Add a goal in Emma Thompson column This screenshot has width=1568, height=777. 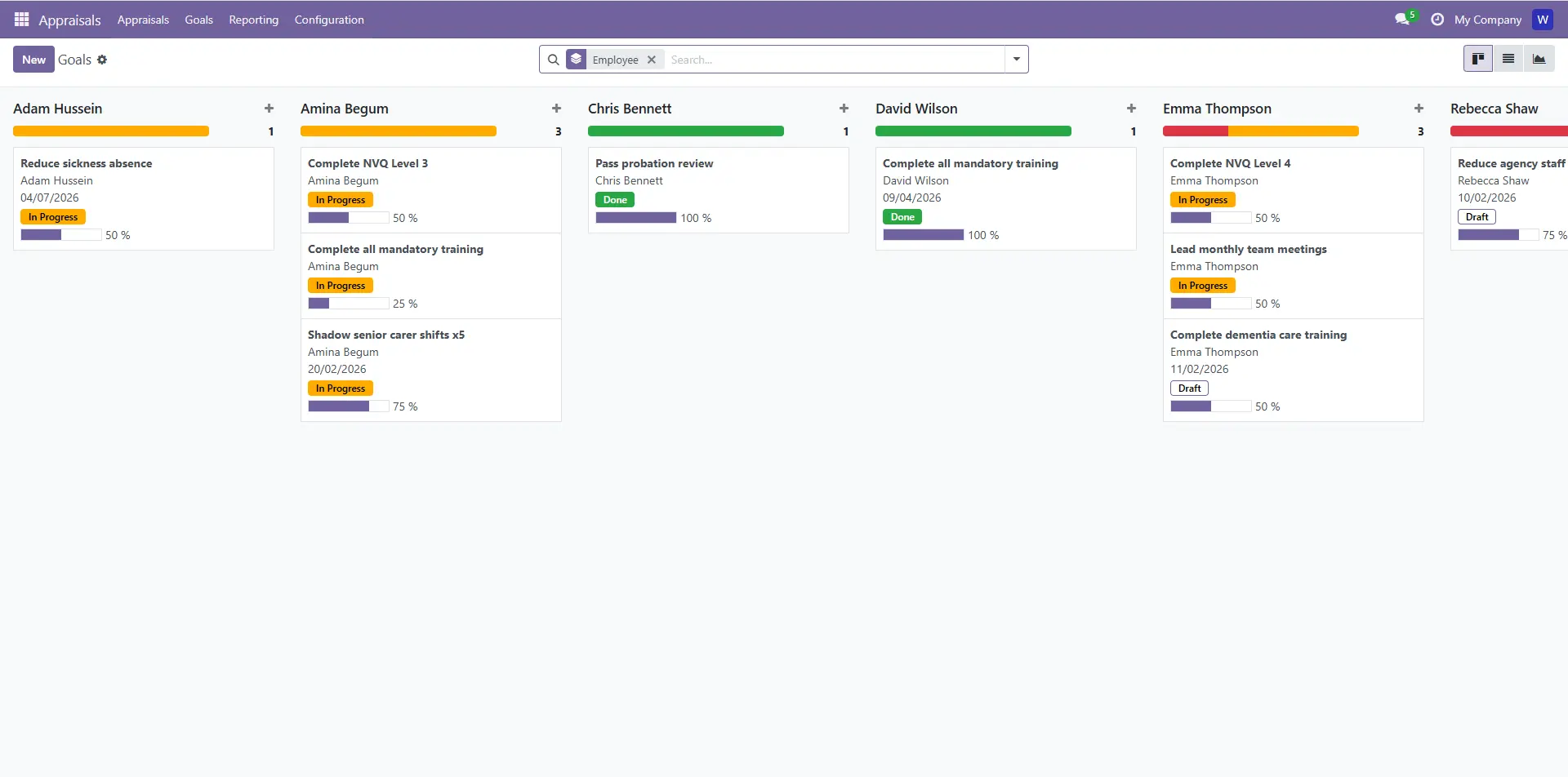click(x=1419, y=109)
